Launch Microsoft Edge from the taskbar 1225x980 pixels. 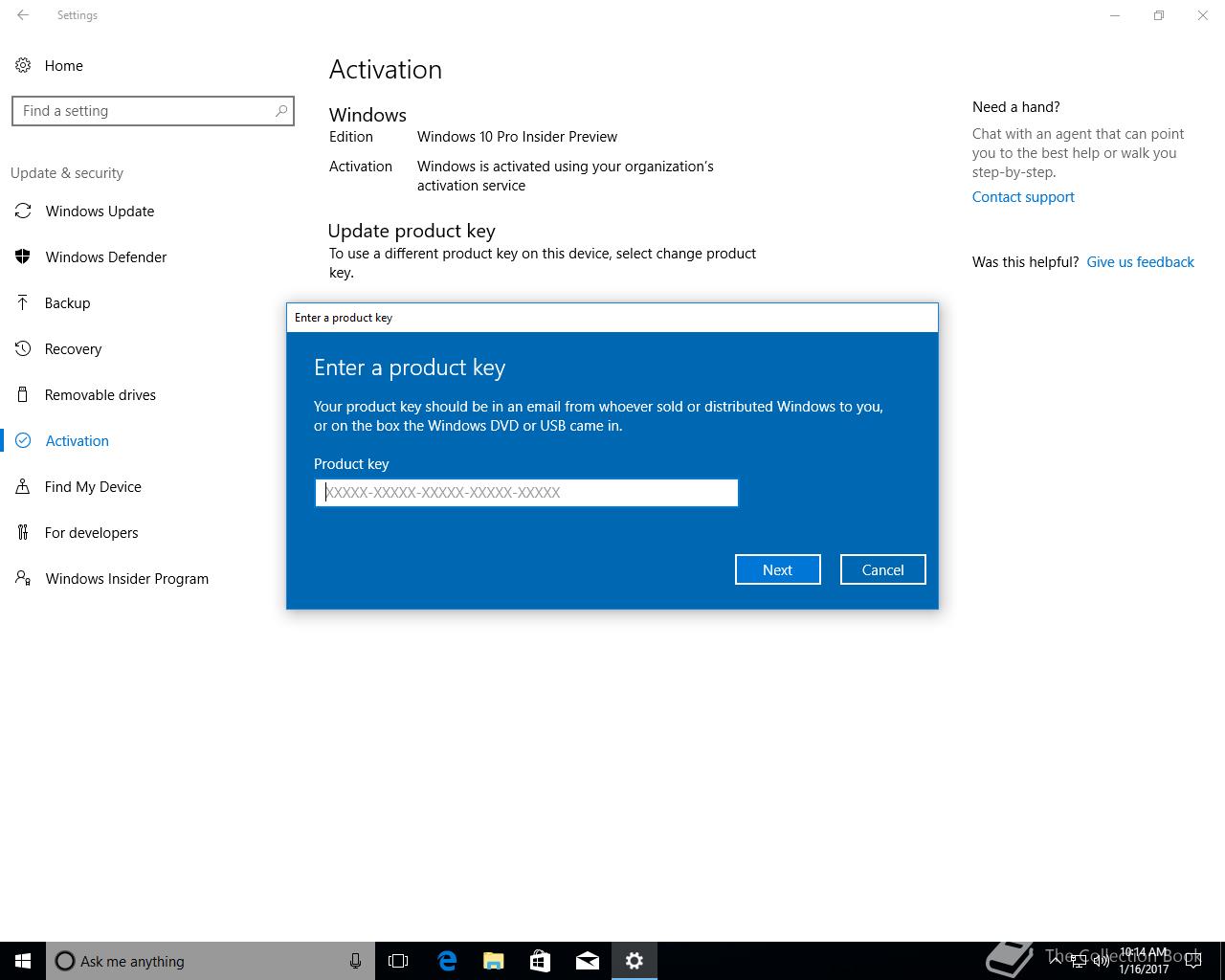coord(446,961)
